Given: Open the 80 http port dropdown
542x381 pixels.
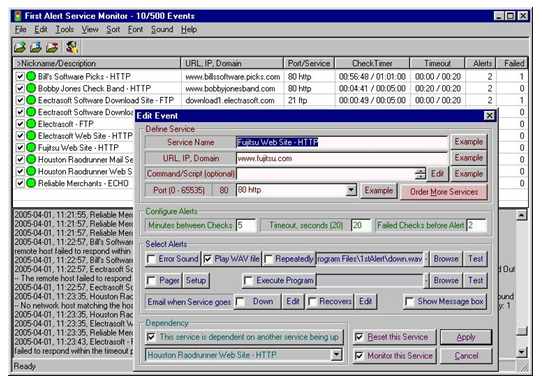Looking at the screenshot, I should (351, 190).
